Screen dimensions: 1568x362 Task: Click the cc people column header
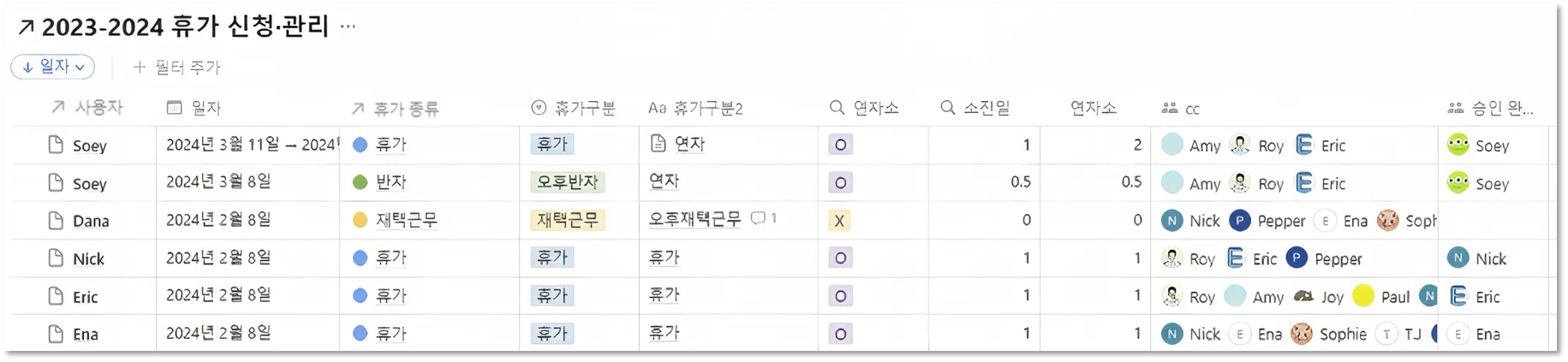click(1181, 109)
